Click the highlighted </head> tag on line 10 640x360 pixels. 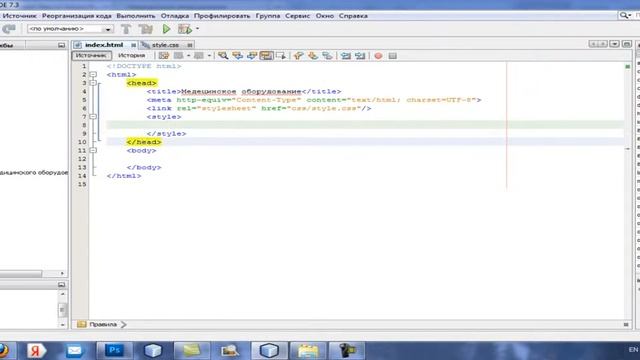coord(144,142)
